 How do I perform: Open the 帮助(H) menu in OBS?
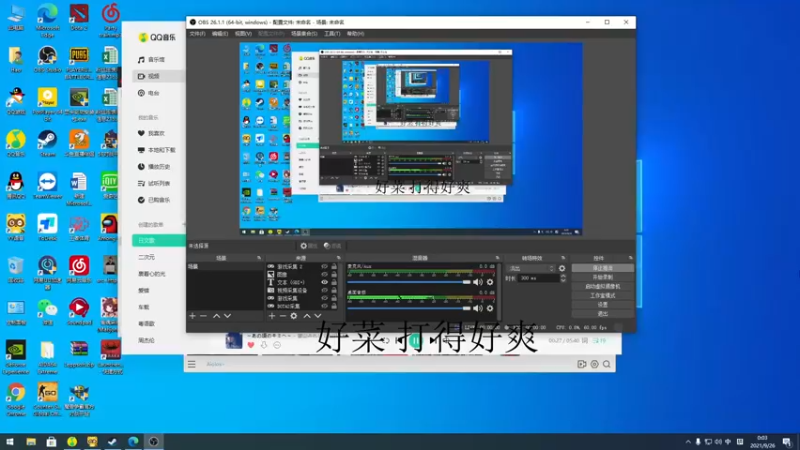tap(356, 34)
